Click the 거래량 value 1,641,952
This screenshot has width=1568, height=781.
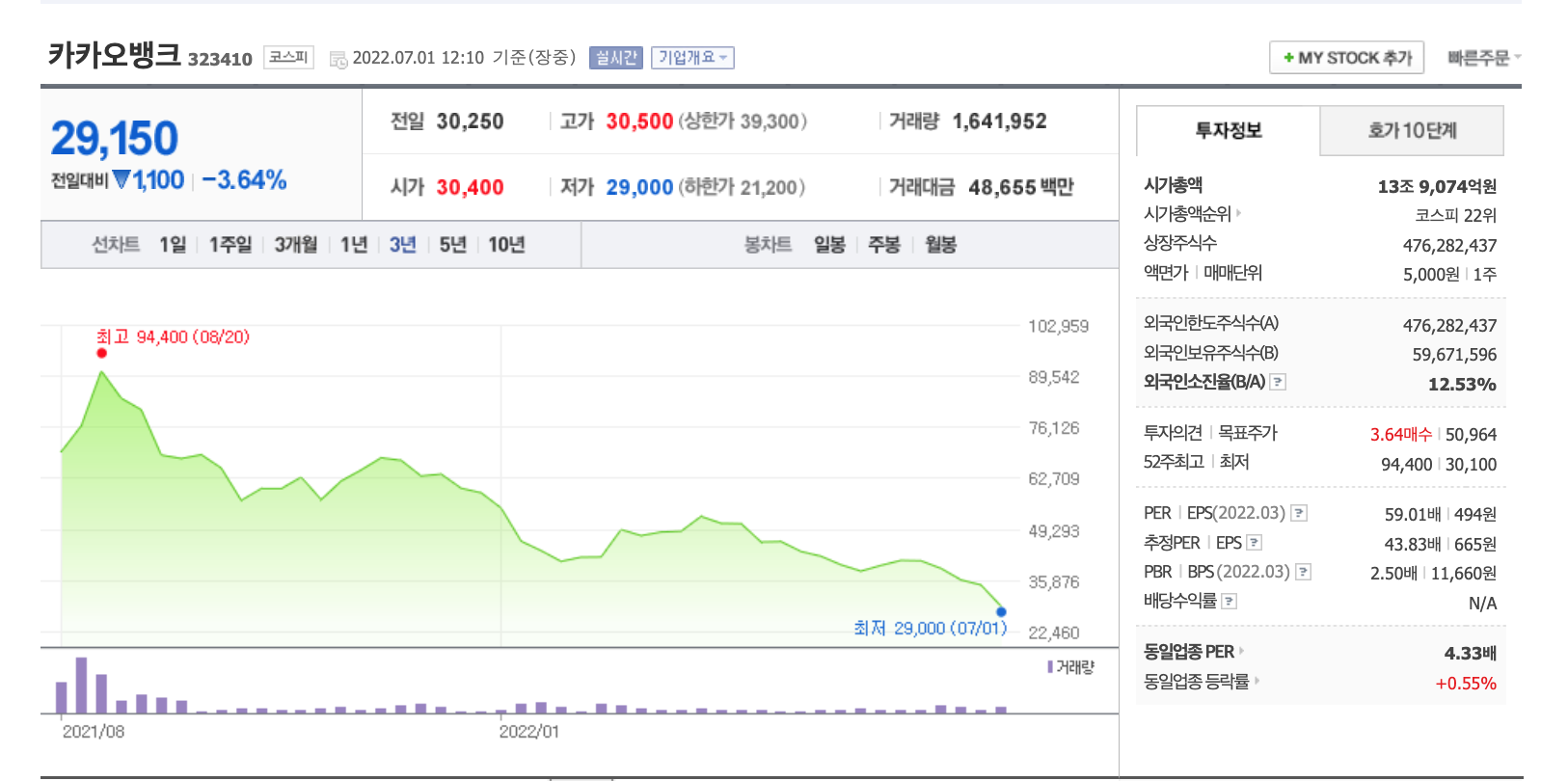click(999, 121)
